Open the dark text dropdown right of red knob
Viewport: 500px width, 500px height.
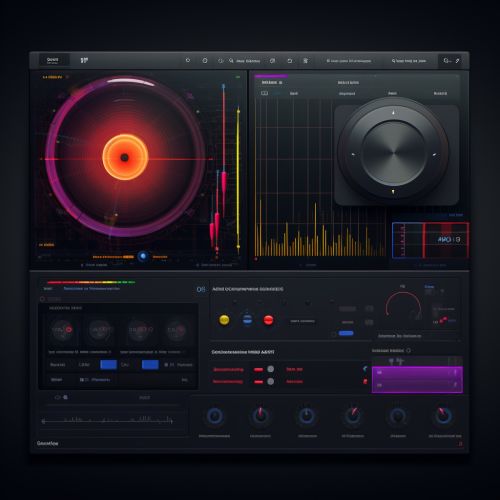tap(302, 321)
